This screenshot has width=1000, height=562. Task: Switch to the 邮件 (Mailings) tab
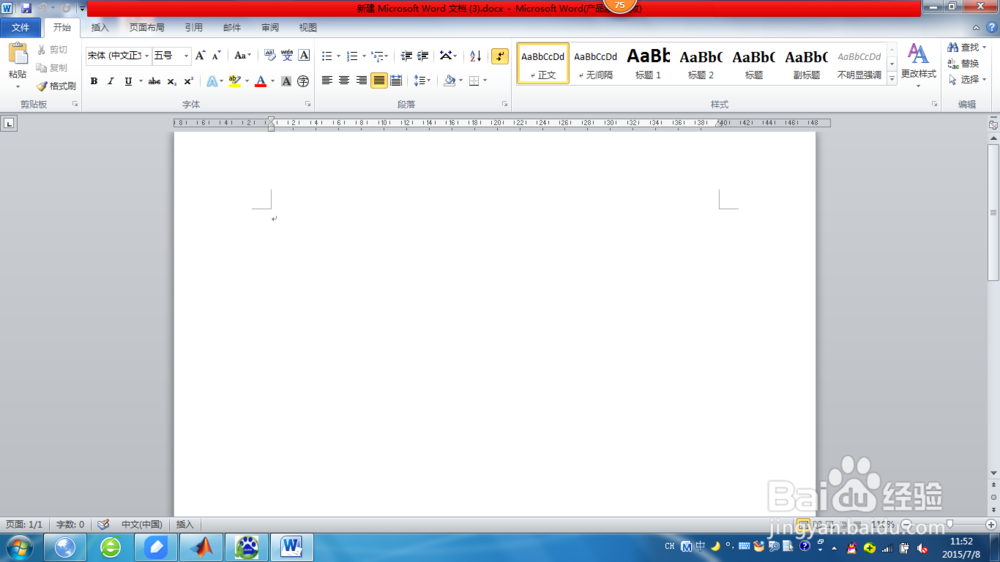click(x=232, y=27)
